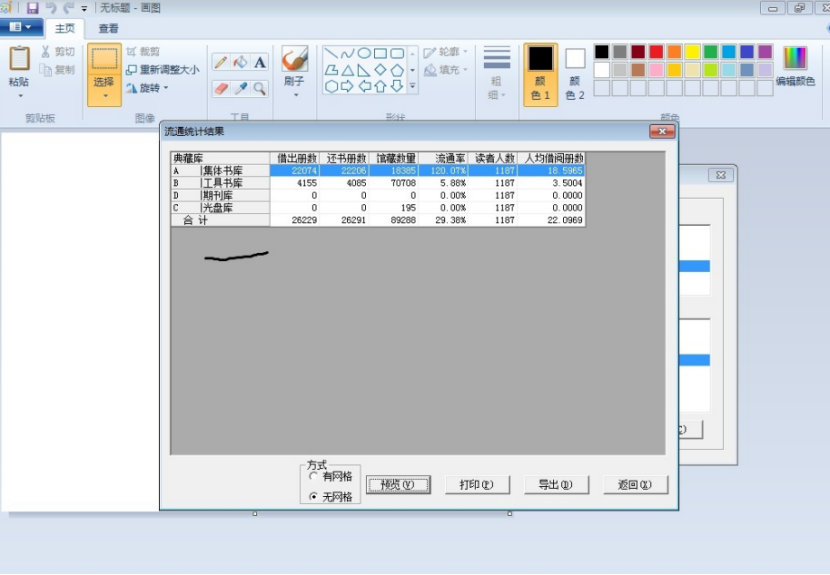Click the Save icon in quick access toolbar
The image size is (830, 575).
[x=32, y=8]
